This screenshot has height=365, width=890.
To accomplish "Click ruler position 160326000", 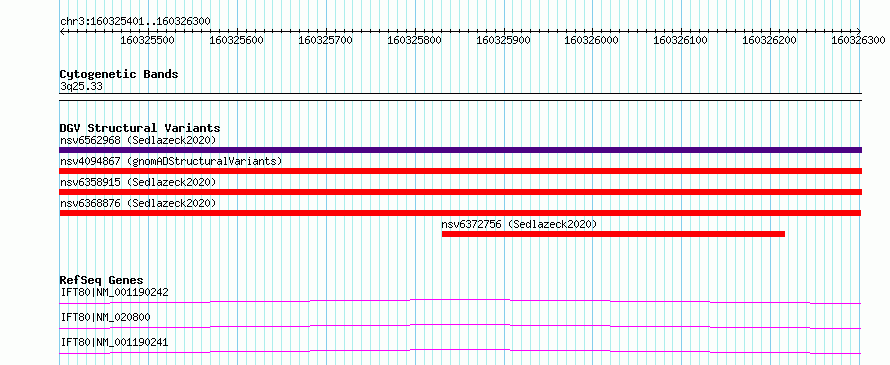I will coord(591,40).
